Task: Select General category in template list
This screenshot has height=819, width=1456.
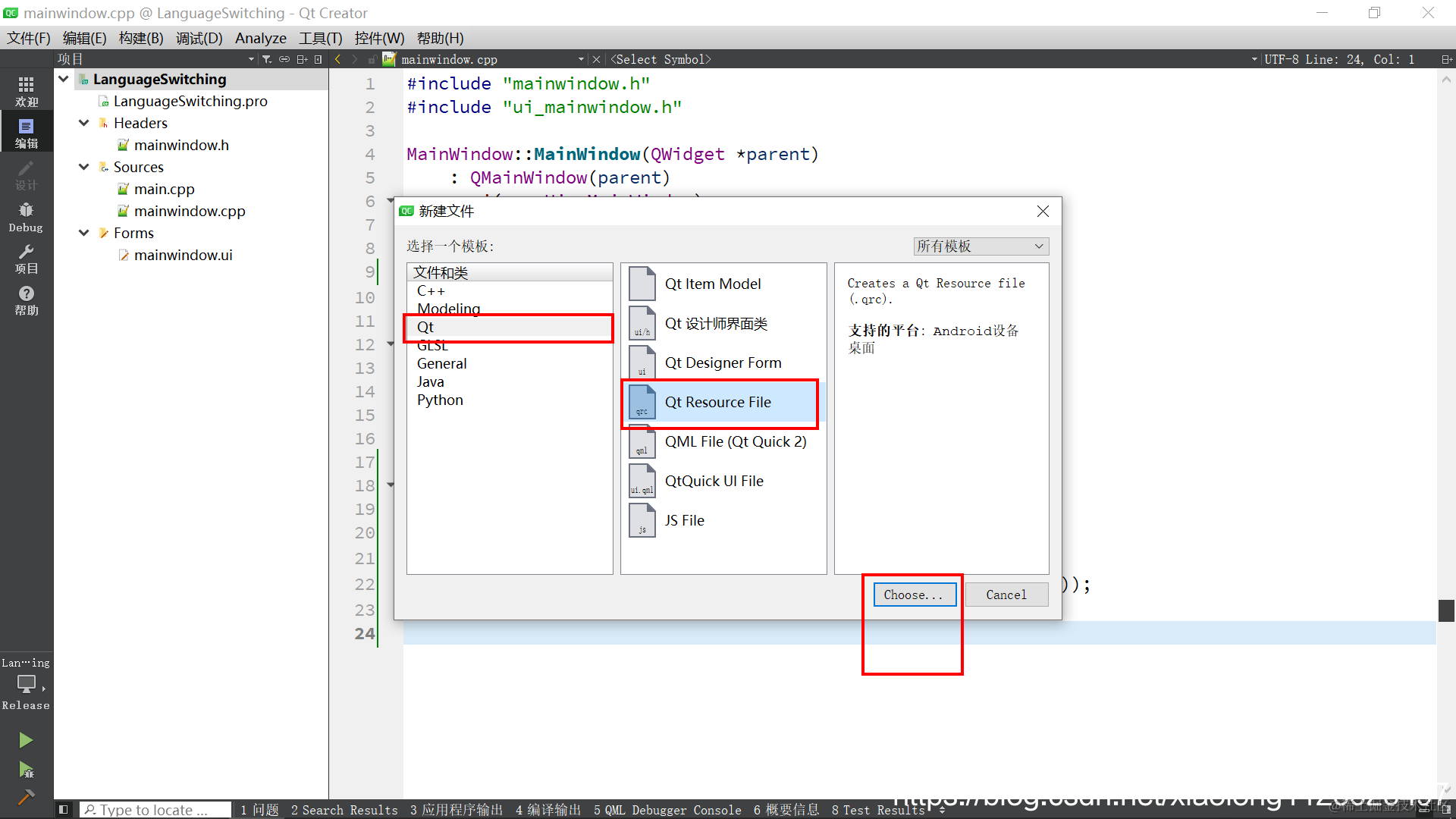Action: coord(510,363)
